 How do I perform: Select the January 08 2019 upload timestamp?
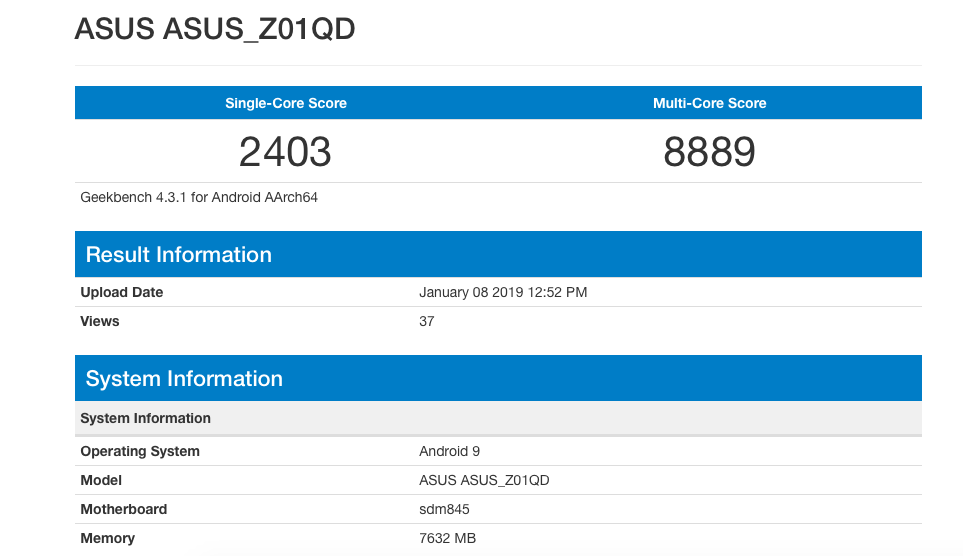(502, 292)
